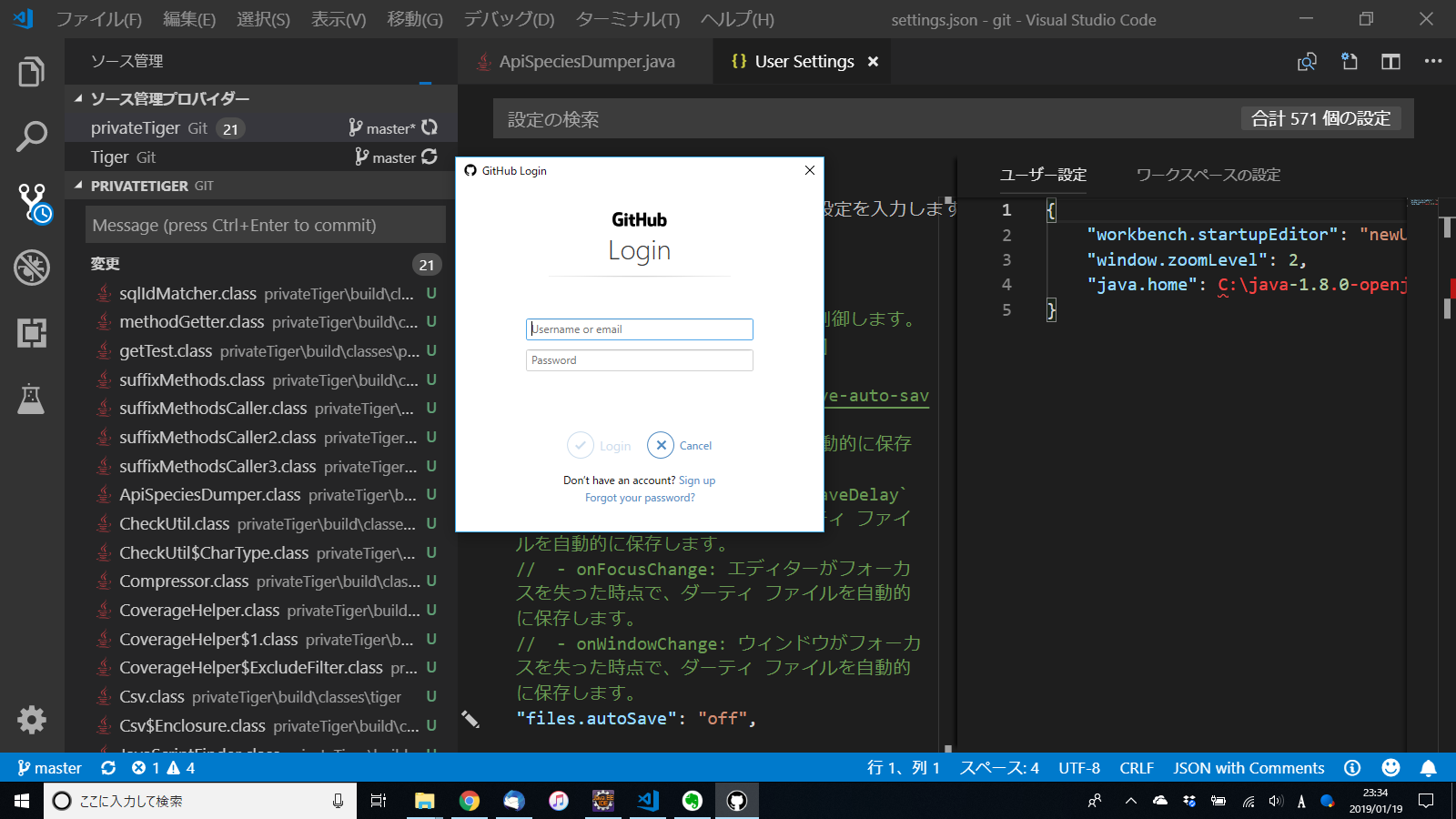Show errors and warnings in status bar

163,768
